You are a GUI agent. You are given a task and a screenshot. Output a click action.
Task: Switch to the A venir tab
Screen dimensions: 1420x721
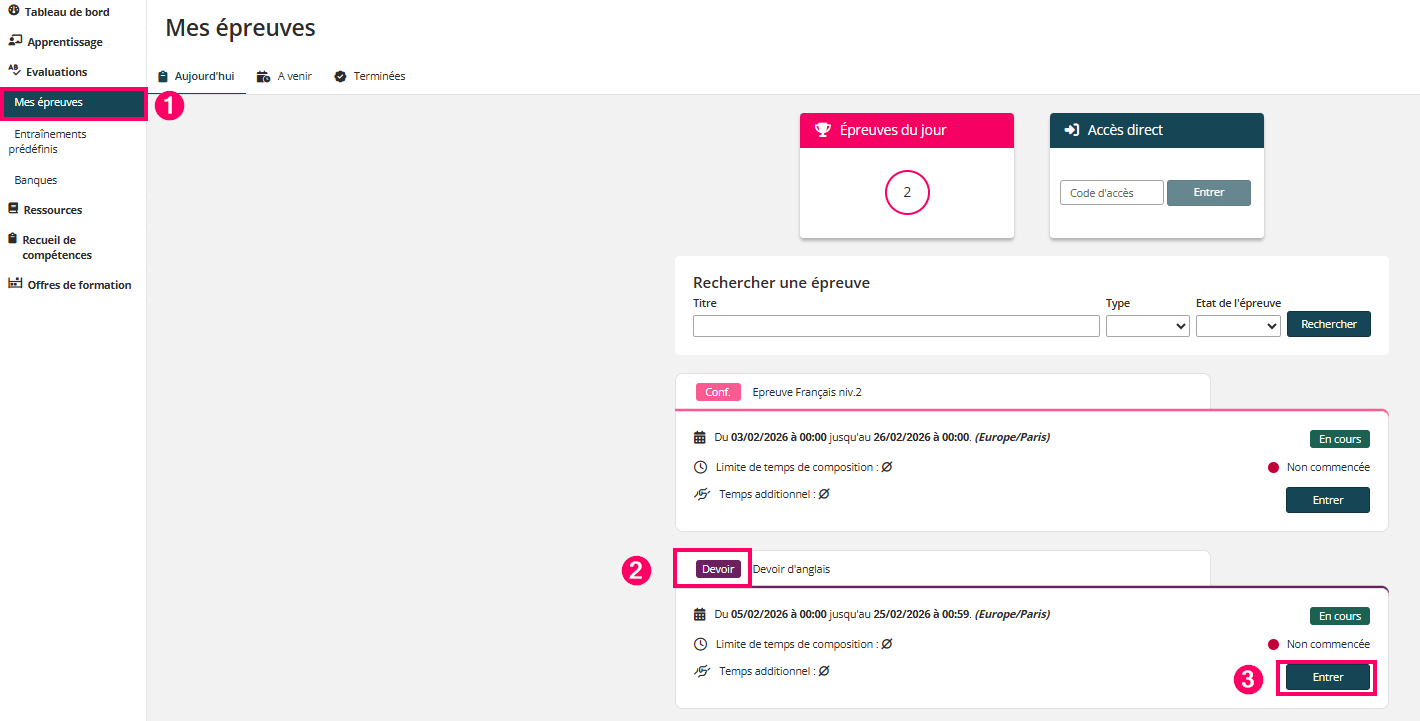pyautogui.click(x=285, y=76)
